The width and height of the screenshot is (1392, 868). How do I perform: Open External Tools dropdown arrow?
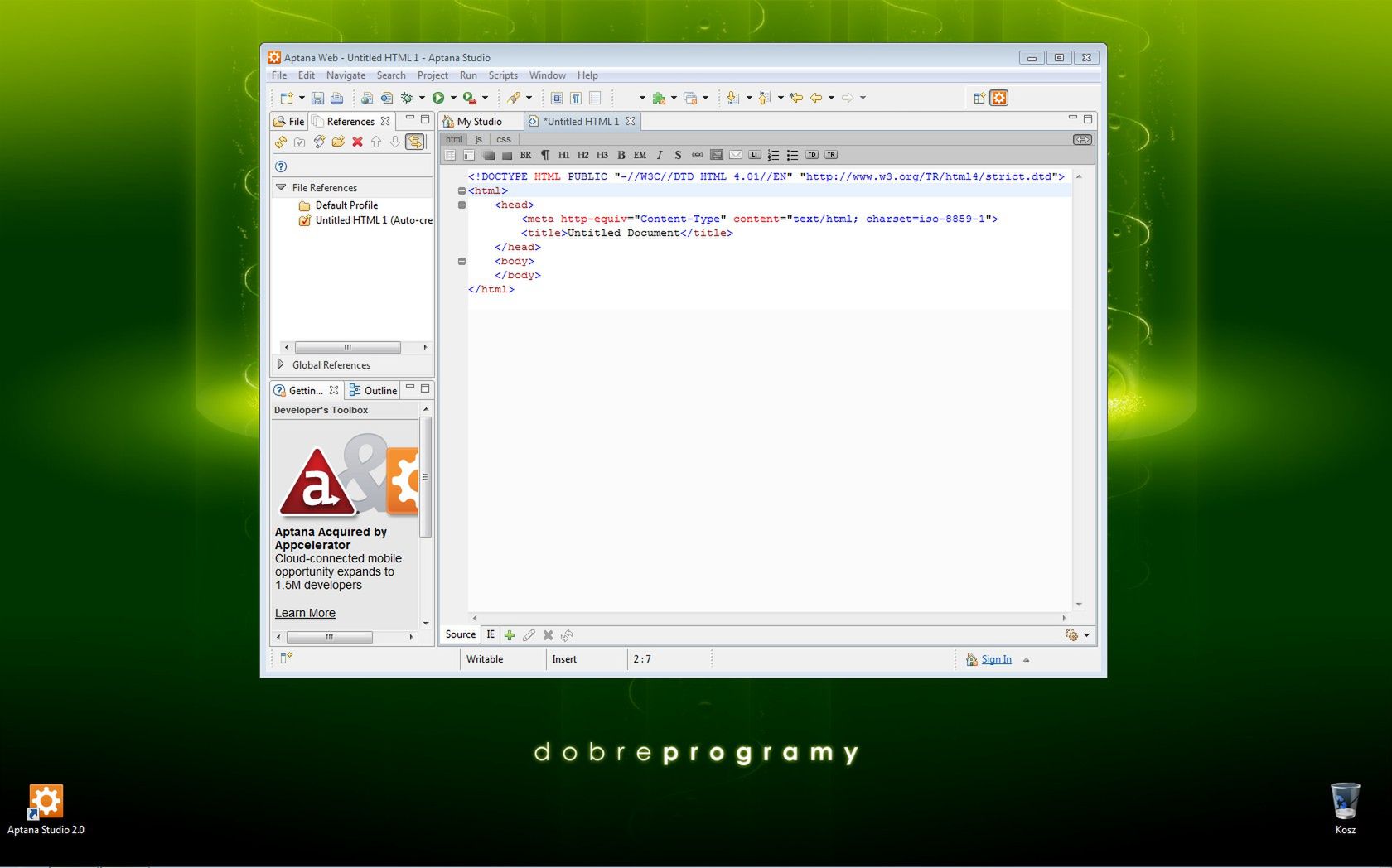[x=485, y=98]
